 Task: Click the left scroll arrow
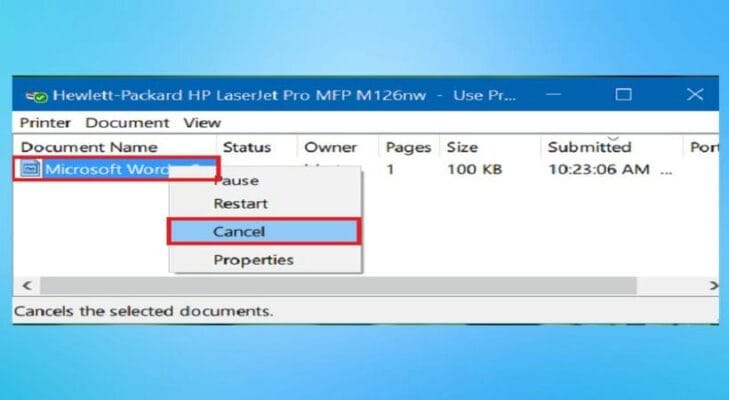point(23,286)
